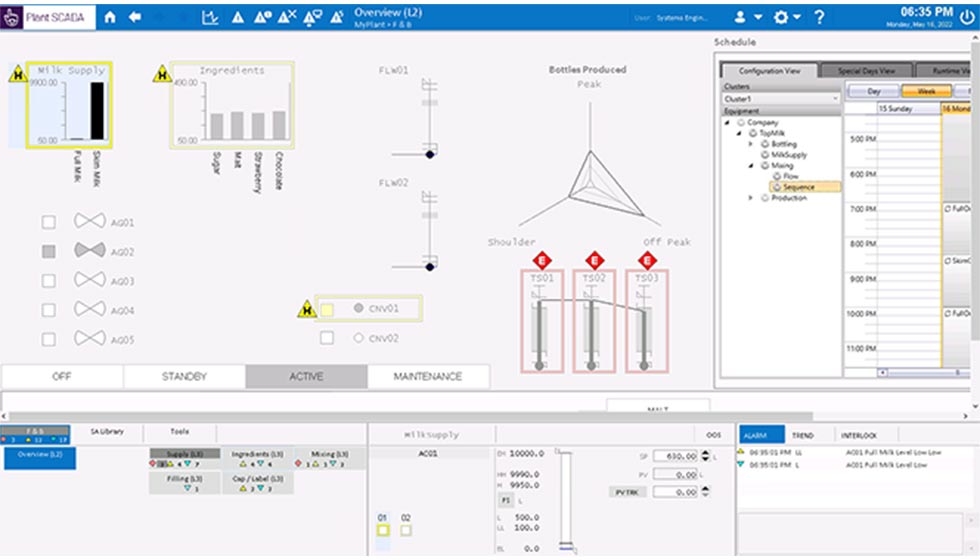Go to the Home page icon
The height and width of the screenshot is (560, 980).
(x=110, y=17)
